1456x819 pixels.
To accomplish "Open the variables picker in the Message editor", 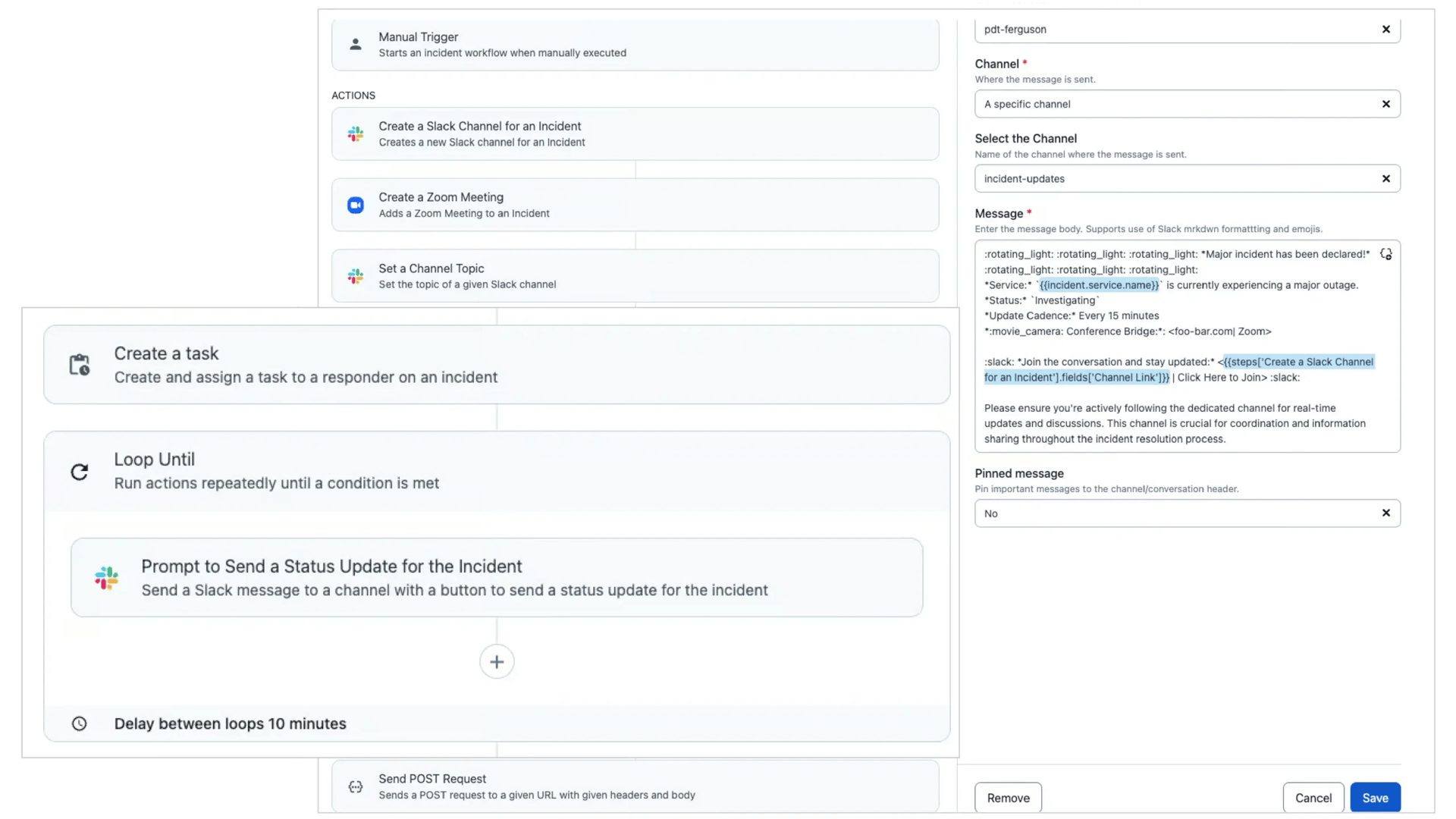I will (1386, 254).
